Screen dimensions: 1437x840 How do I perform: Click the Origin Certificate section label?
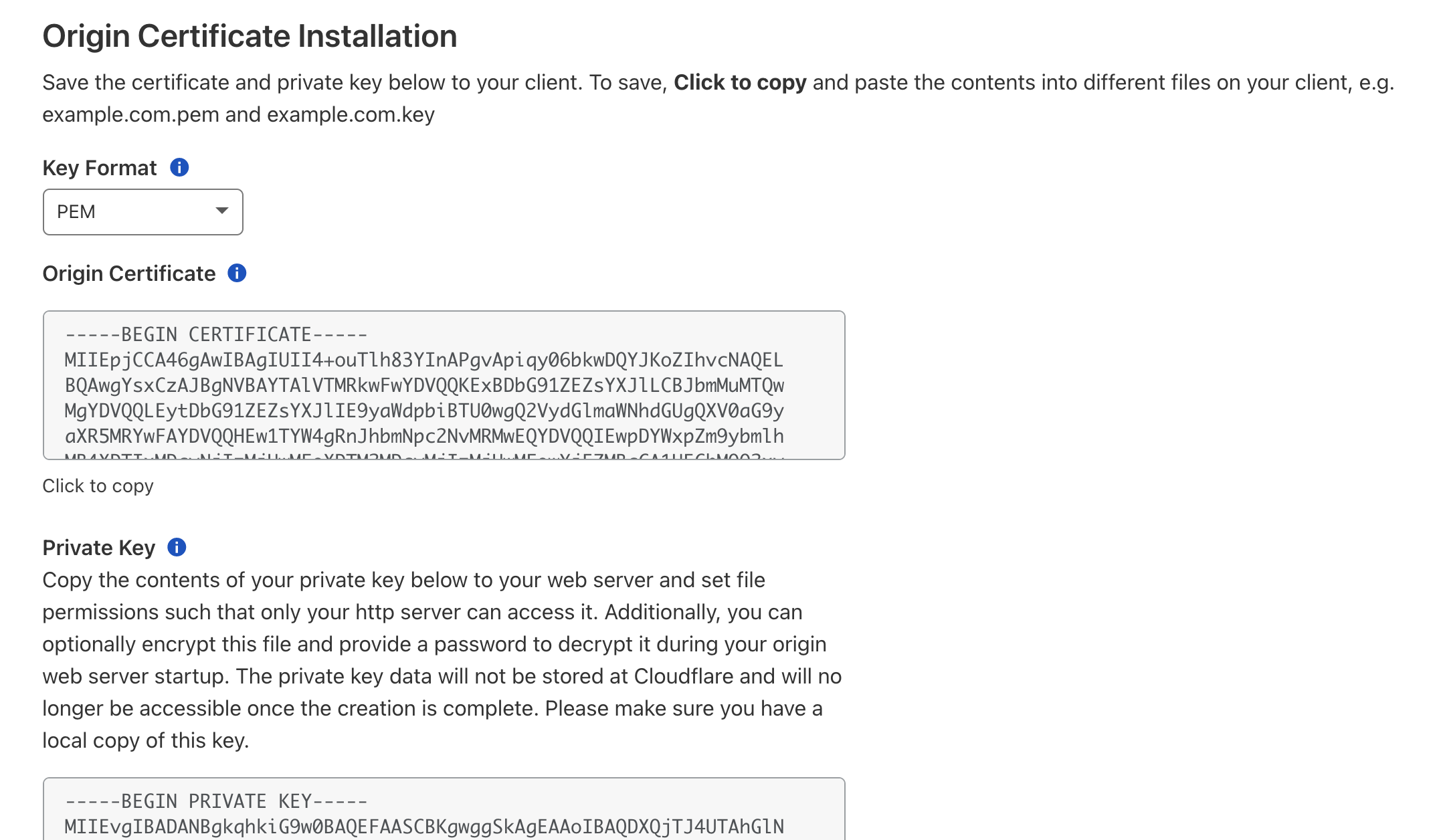point(129,274)
